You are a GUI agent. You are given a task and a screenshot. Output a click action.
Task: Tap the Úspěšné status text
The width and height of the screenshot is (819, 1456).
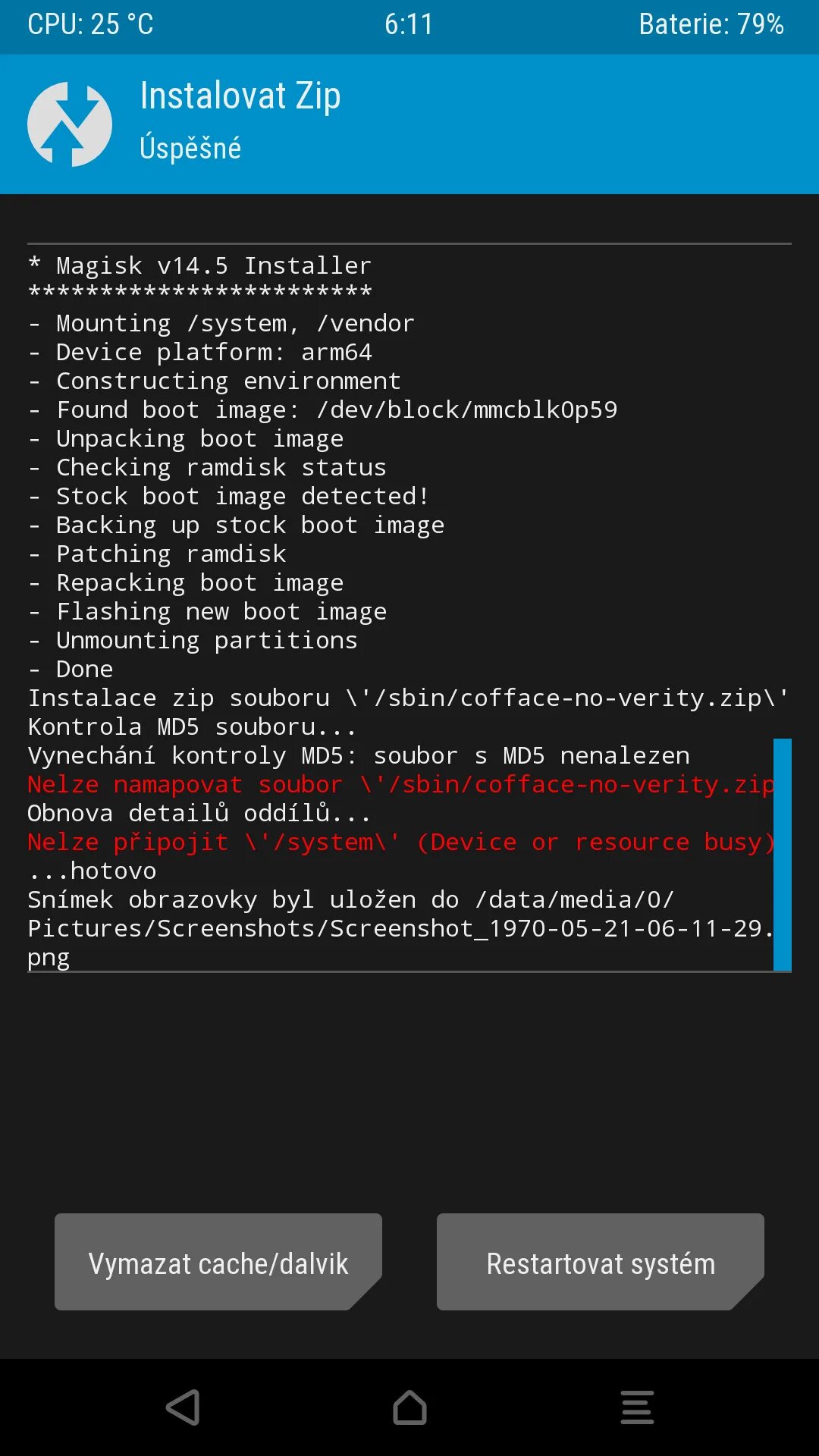coord(190,147)
